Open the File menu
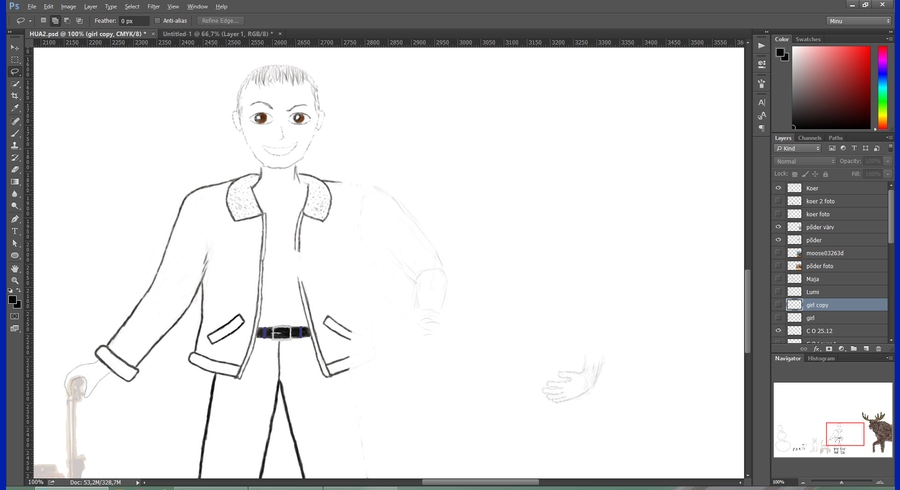900x490 pixels. [32, 7]
